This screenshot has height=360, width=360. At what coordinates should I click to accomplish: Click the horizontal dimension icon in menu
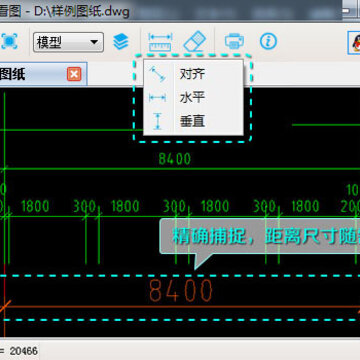(157, 98)
